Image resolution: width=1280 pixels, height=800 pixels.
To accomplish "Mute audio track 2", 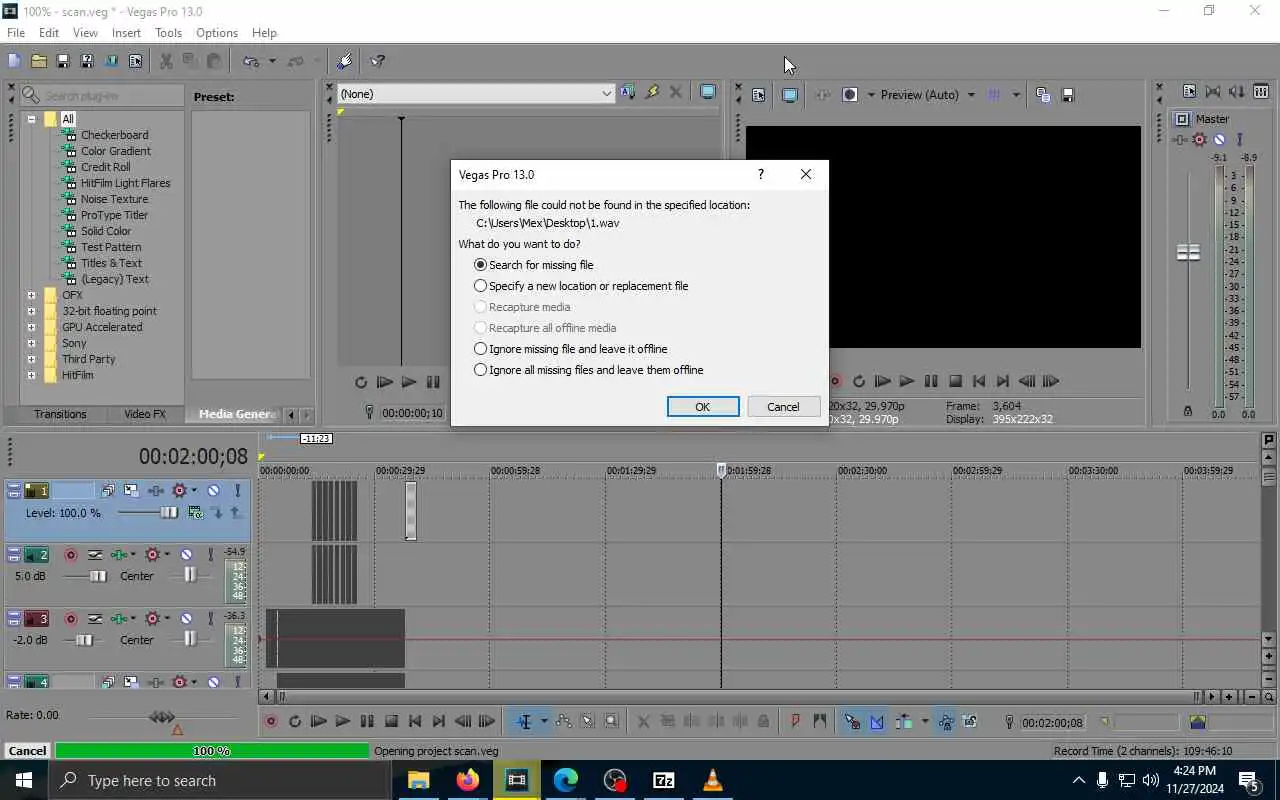I will [x=186, y=555].
